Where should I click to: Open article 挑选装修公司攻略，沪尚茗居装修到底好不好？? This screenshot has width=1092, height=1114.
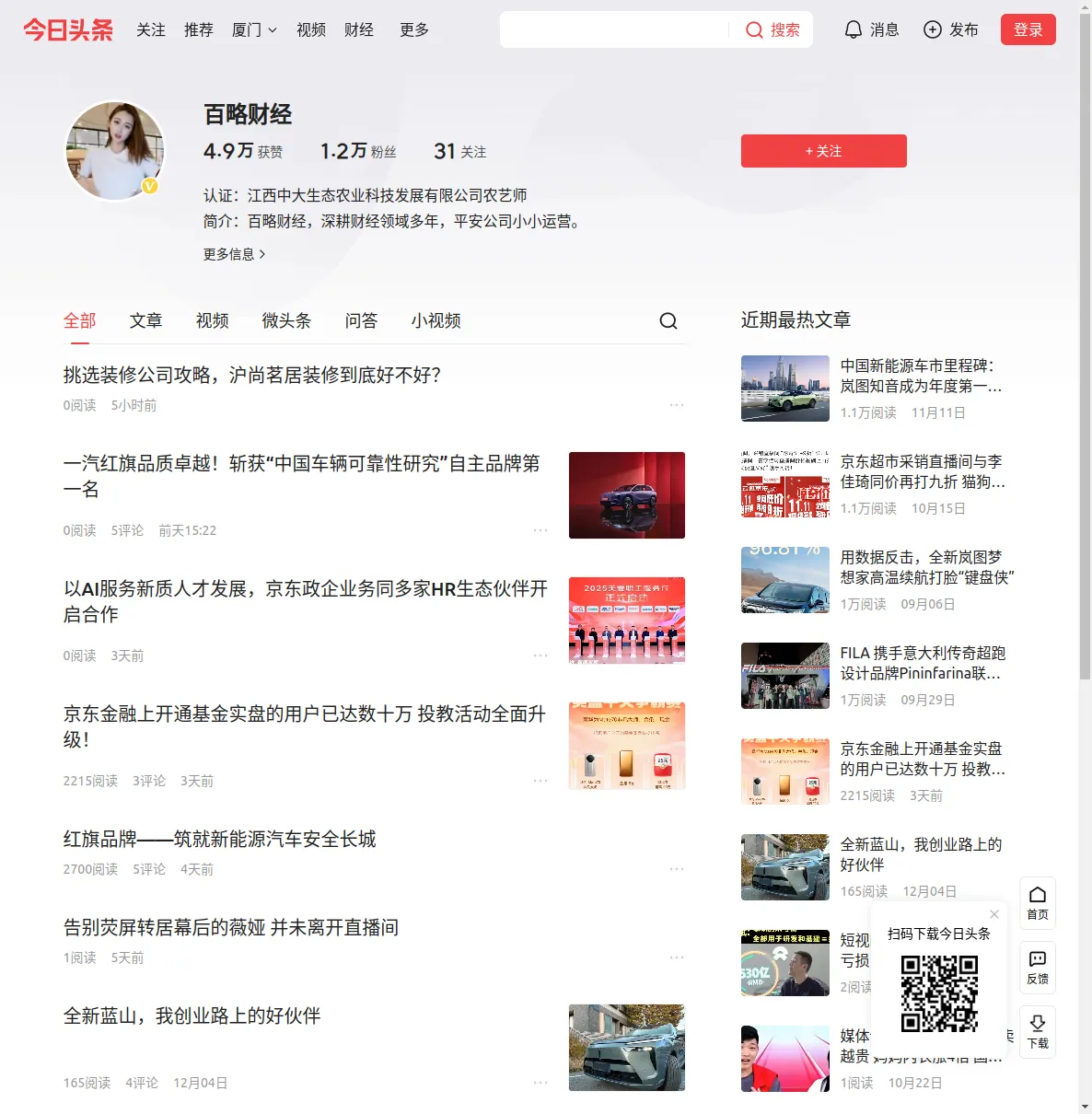pyautogui.click(x=252, y=375)
